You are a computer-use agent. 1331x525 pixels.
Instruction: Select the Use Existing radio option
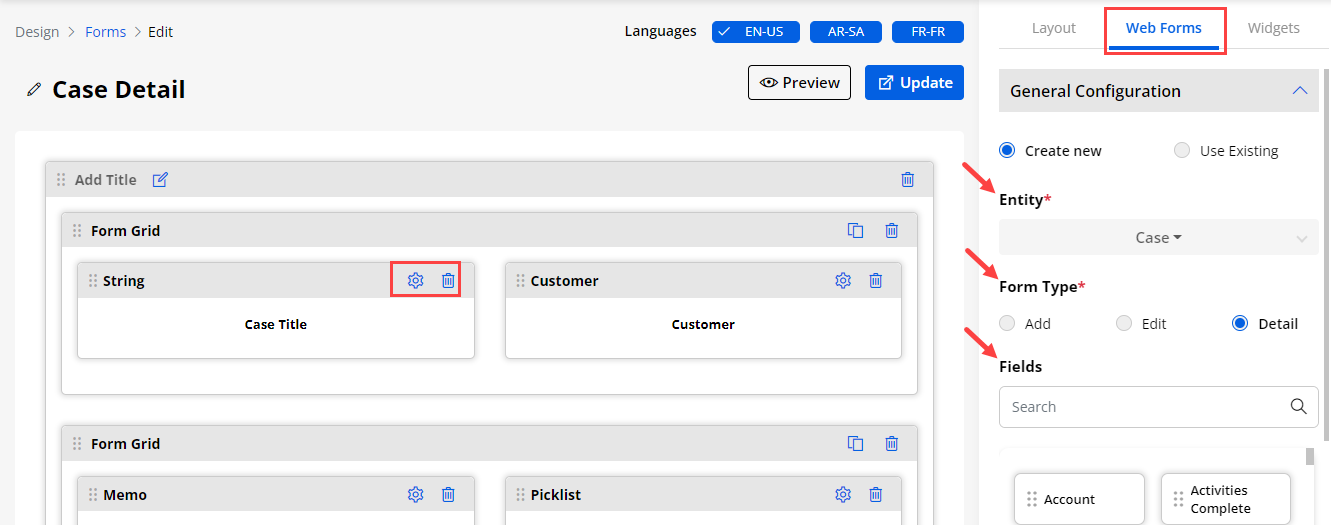coord(1182,151)
